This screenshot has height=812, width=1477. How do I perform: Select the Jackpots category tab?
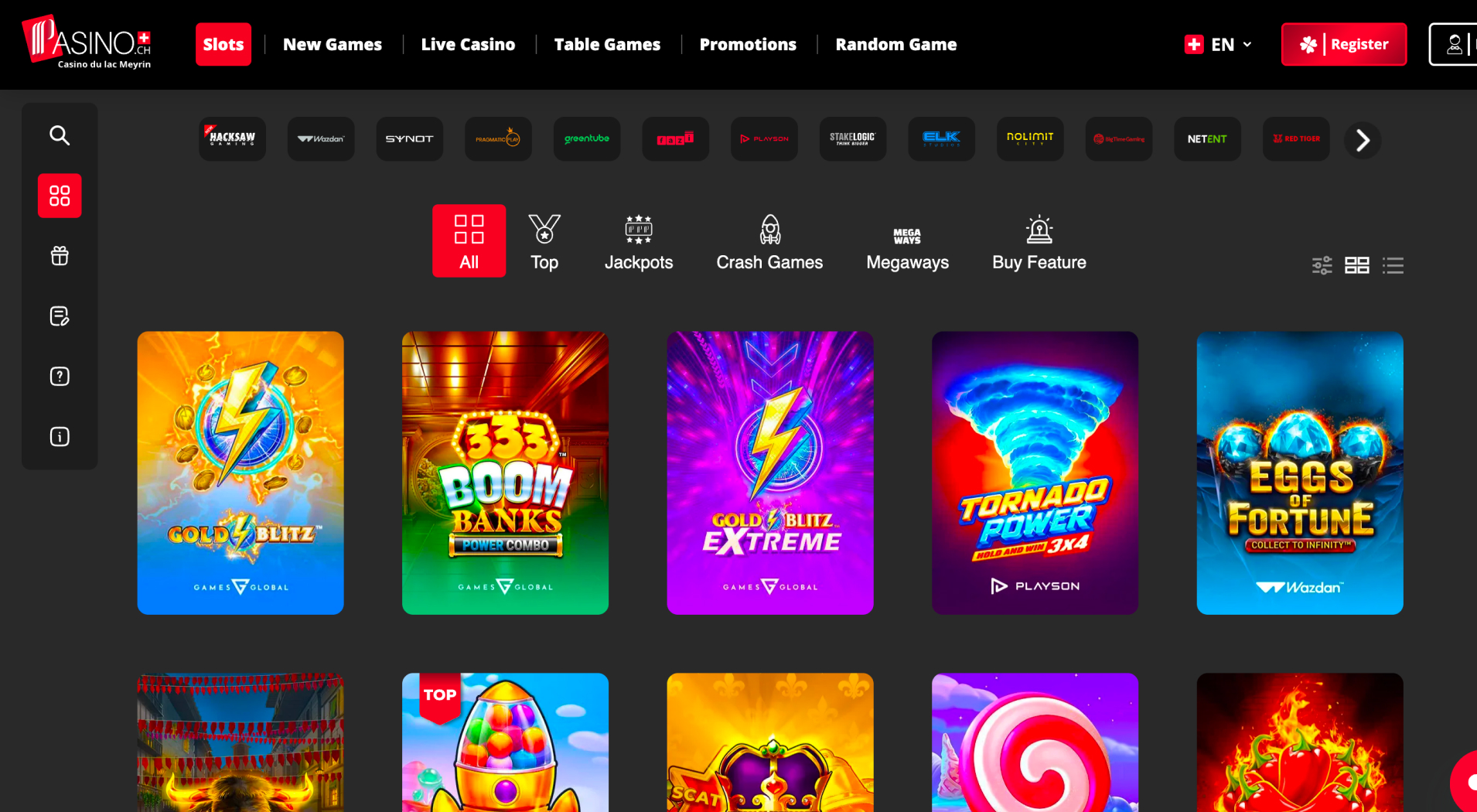[x=639, y=242]
